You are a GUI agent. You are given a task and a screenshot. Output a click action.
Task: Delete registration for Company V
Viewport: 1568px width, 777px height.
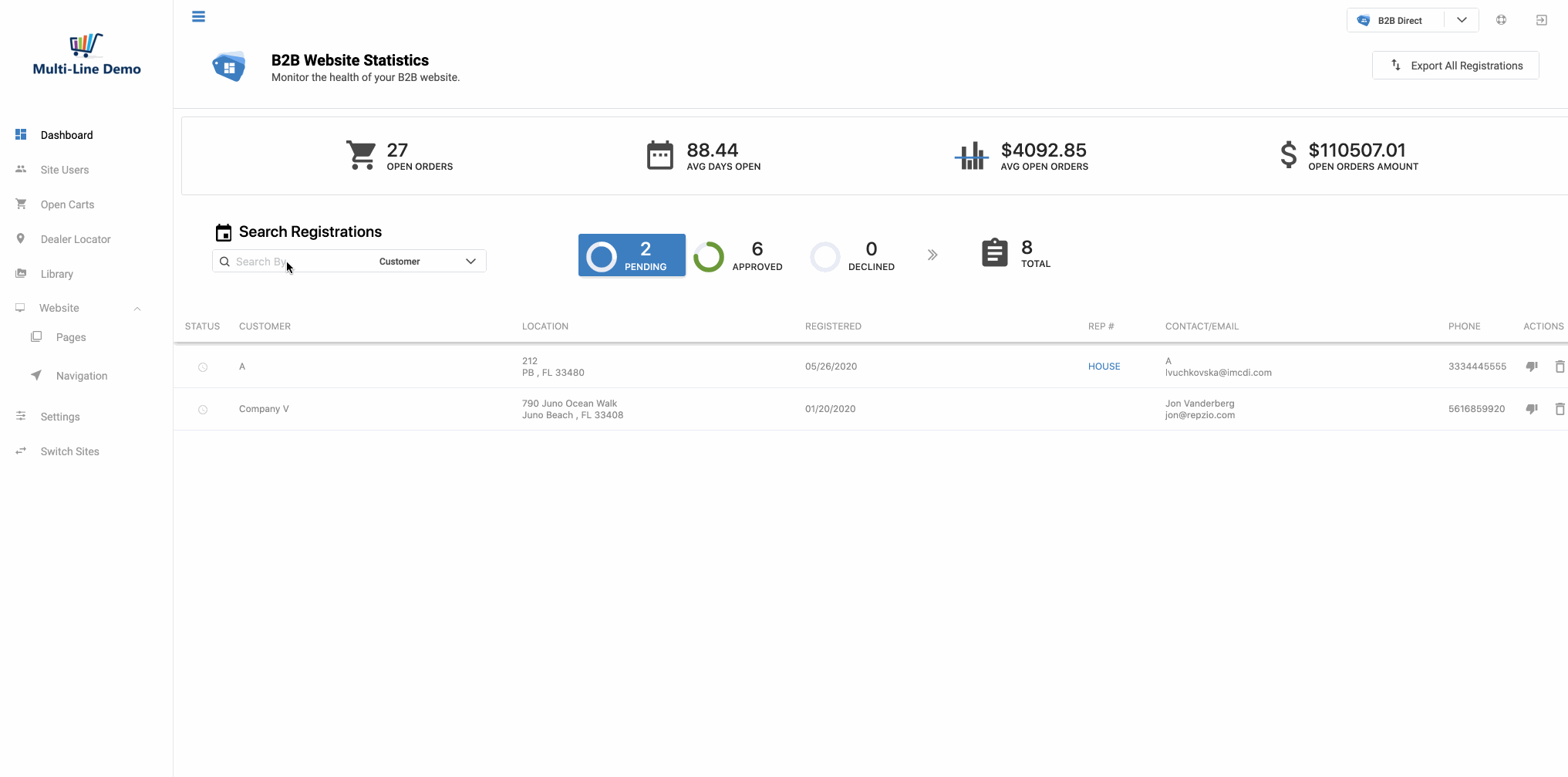click(x=1560, y=409)
